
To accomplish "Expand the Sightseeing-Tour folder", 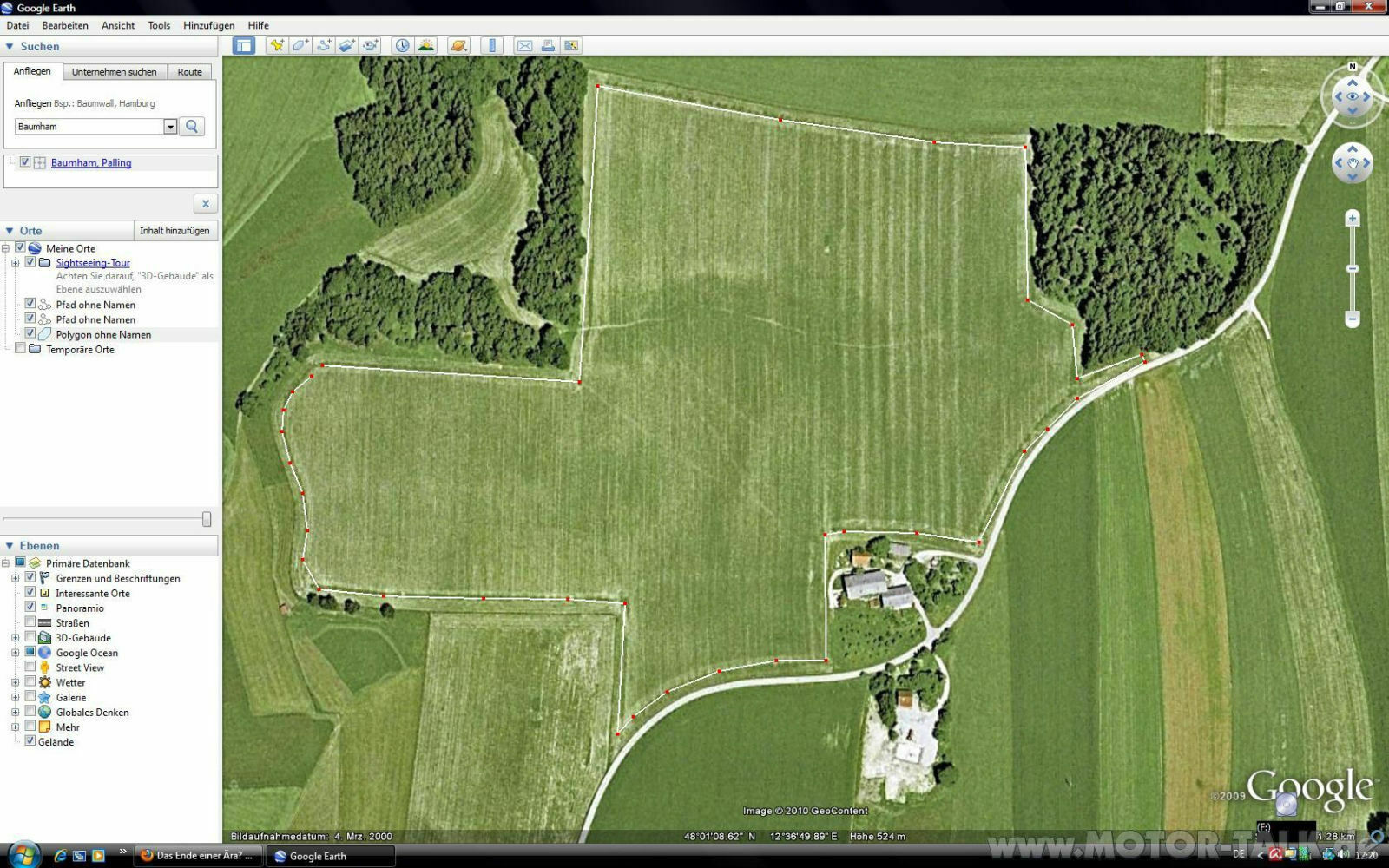I will (15, 263).
